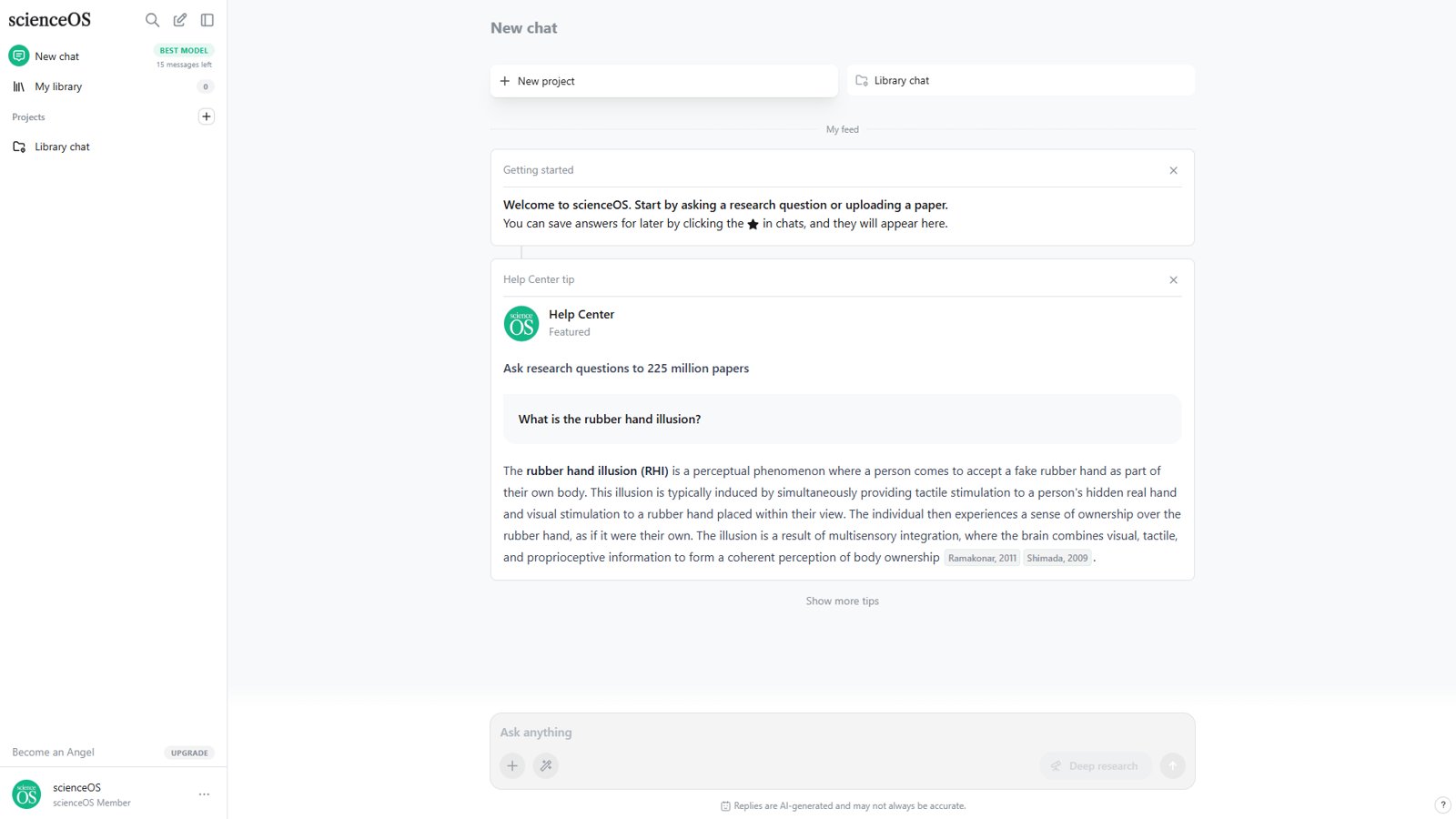The height and width of the screenshot is (819, 1456).
Task: Select Library chat in the sidebar
Action: coord(62,147)
